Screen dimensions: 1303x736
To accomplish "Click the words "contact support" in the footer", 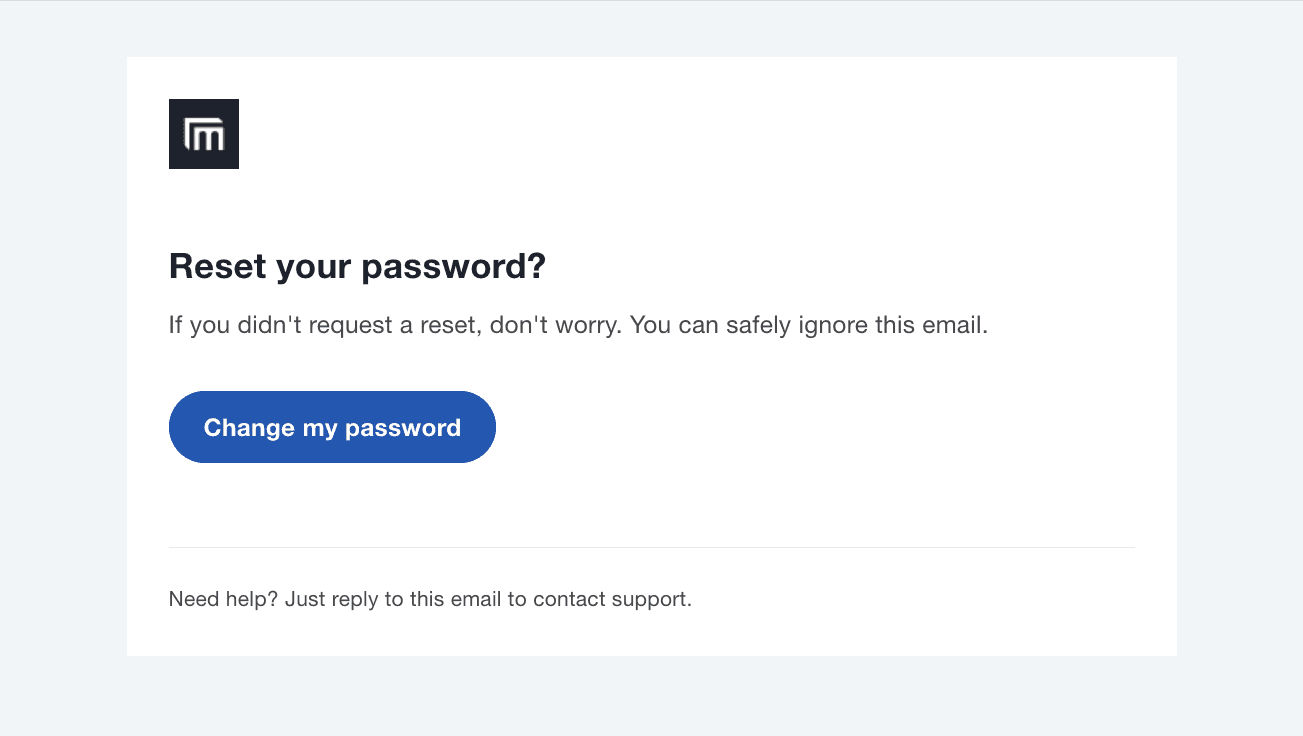I will click(x=610, y=600).
